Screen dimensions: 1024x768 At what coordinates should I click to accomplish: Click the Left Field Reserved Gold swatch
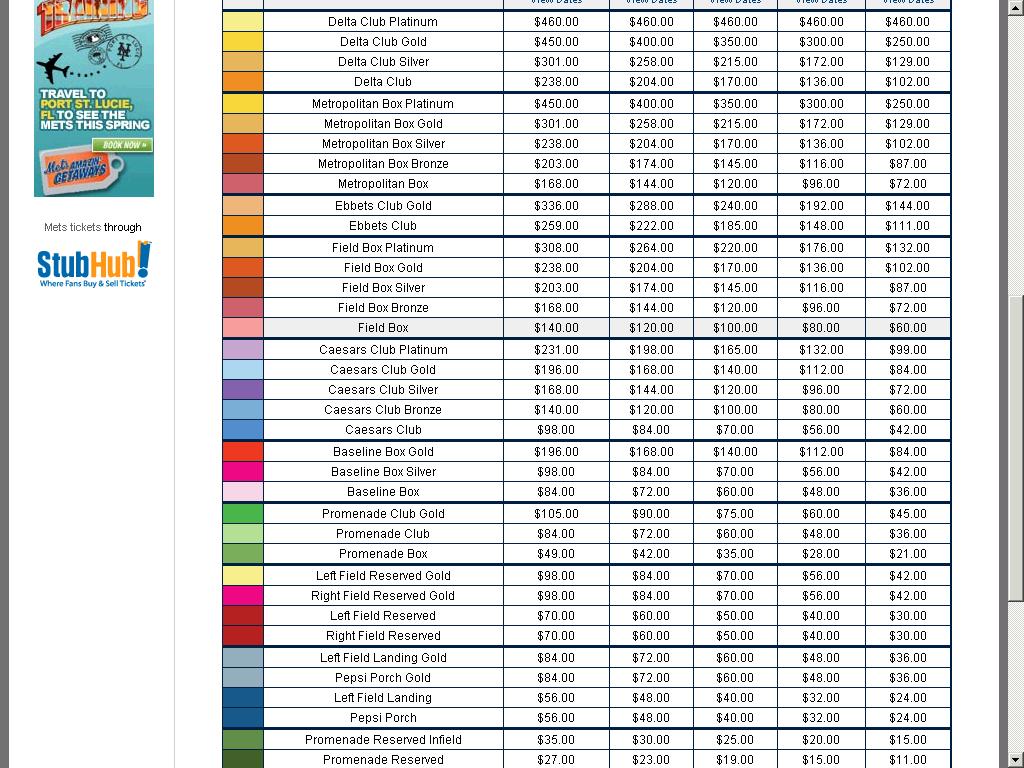[243, 575]
